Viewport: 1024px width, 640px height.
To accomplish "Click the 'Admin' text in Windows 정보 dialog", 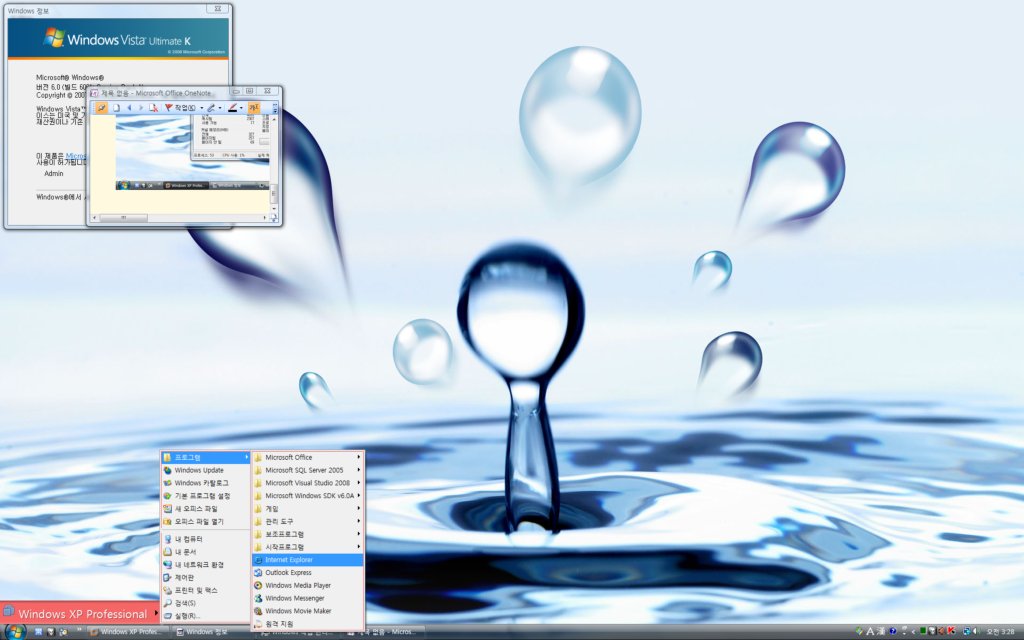I will coord(54,174).
